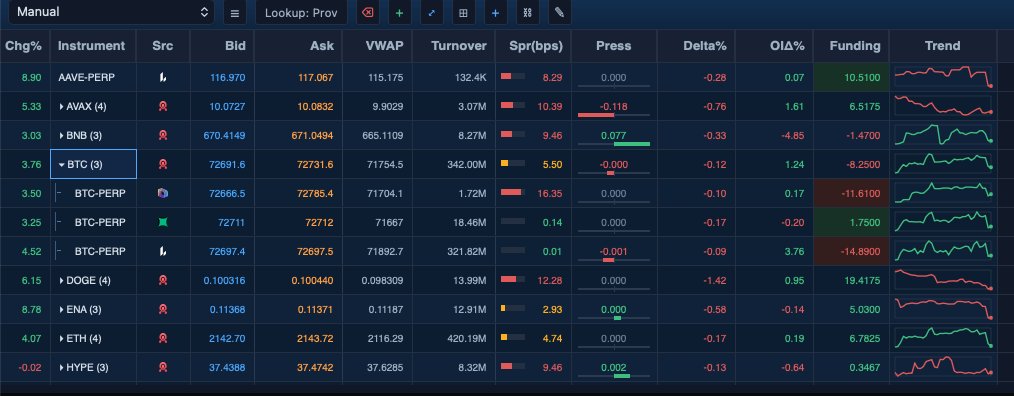The height and width of the screenshot is (396, 1014).
Task: Click the red clear/backspace icon
Action: [x=367, y=12]
